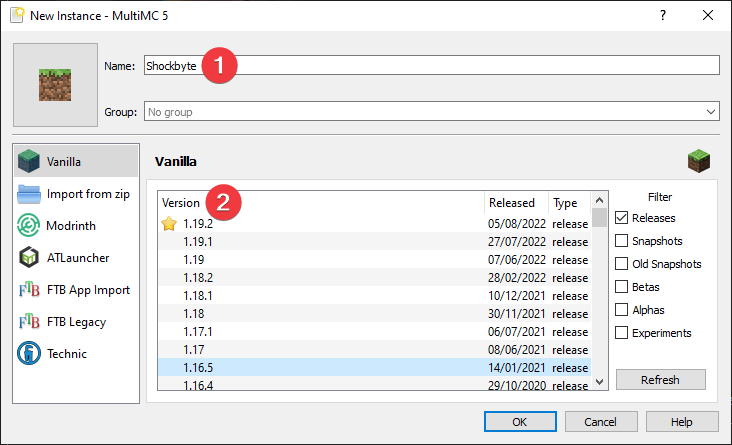Select the FTB Legacy tab
The height and width of the screenshot is (445, 732).
point(76,321)
